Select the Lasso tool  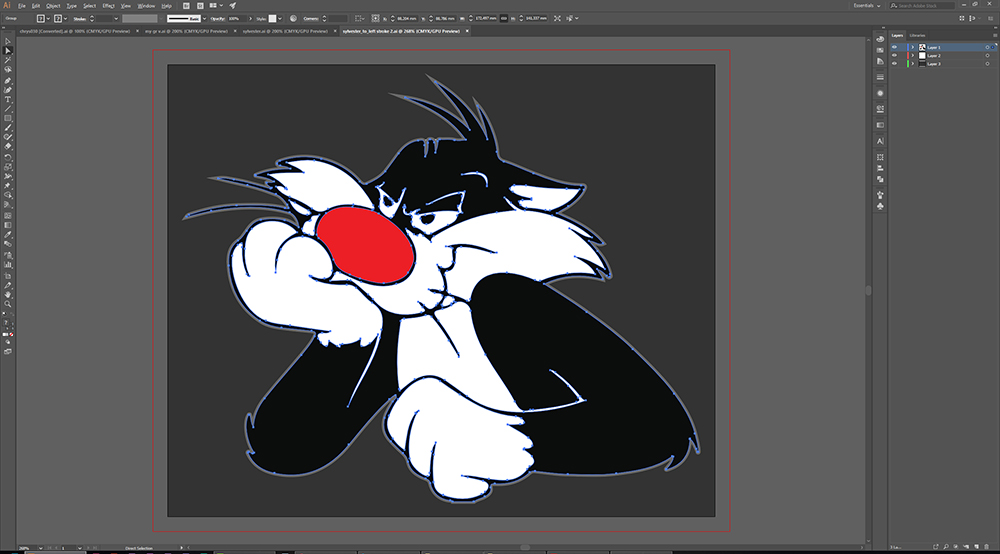point(8,69)
